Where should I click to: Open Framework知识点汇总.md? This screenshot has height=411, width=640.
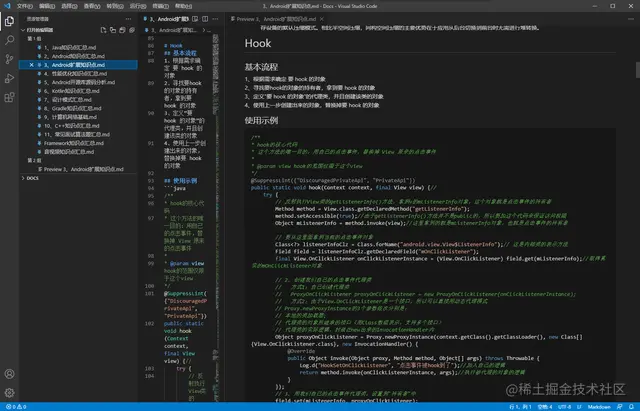click(73, 143)
